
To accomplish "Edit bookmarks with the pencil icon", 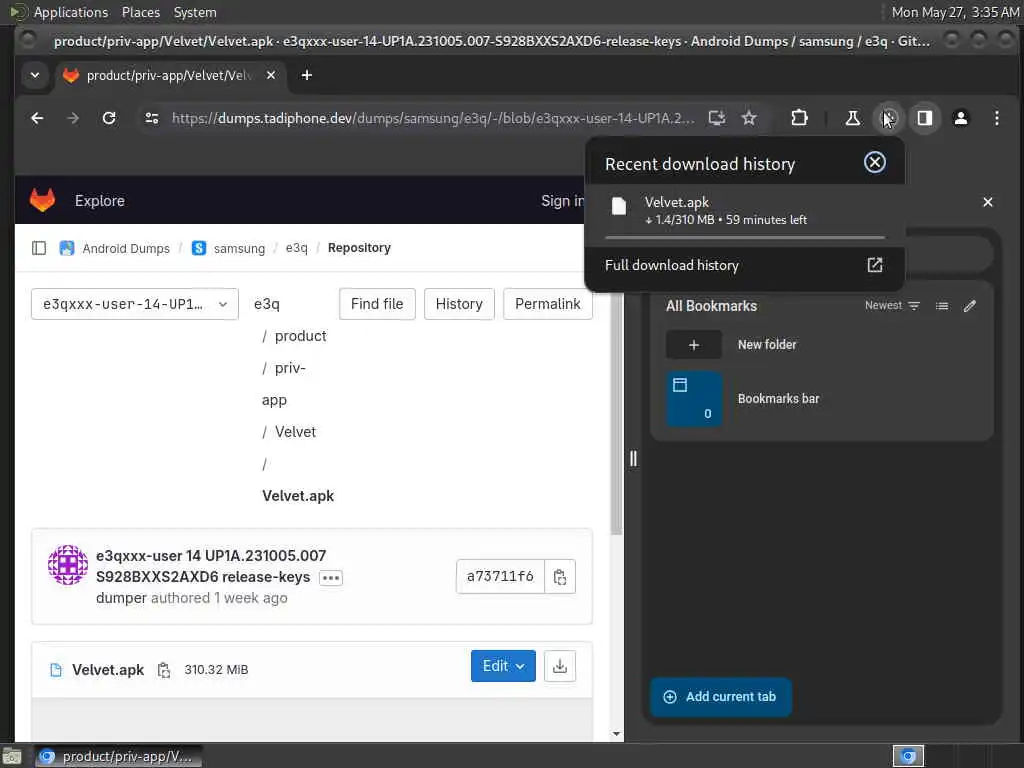I will [x=970, y=306].
